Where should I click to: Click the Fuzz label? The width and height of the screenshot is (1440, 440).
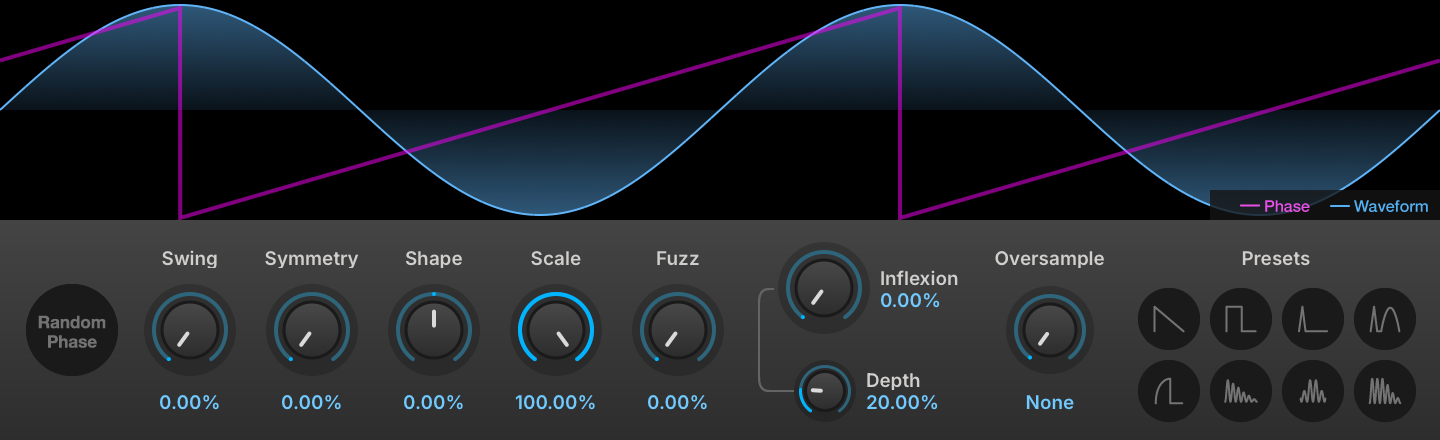click(x=677, y=258)
